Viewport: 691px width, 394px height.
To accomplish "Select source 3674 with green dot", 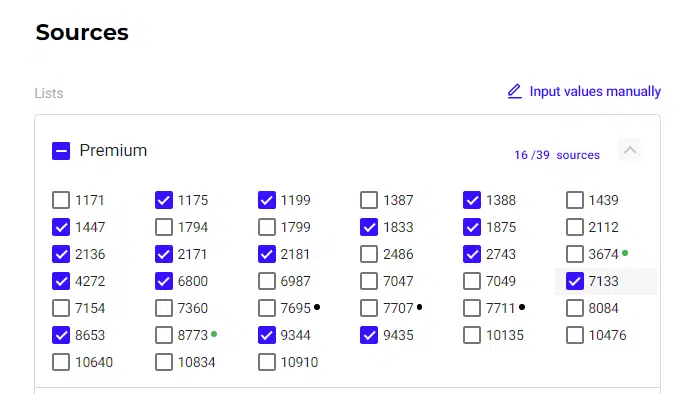I will 575,254.
